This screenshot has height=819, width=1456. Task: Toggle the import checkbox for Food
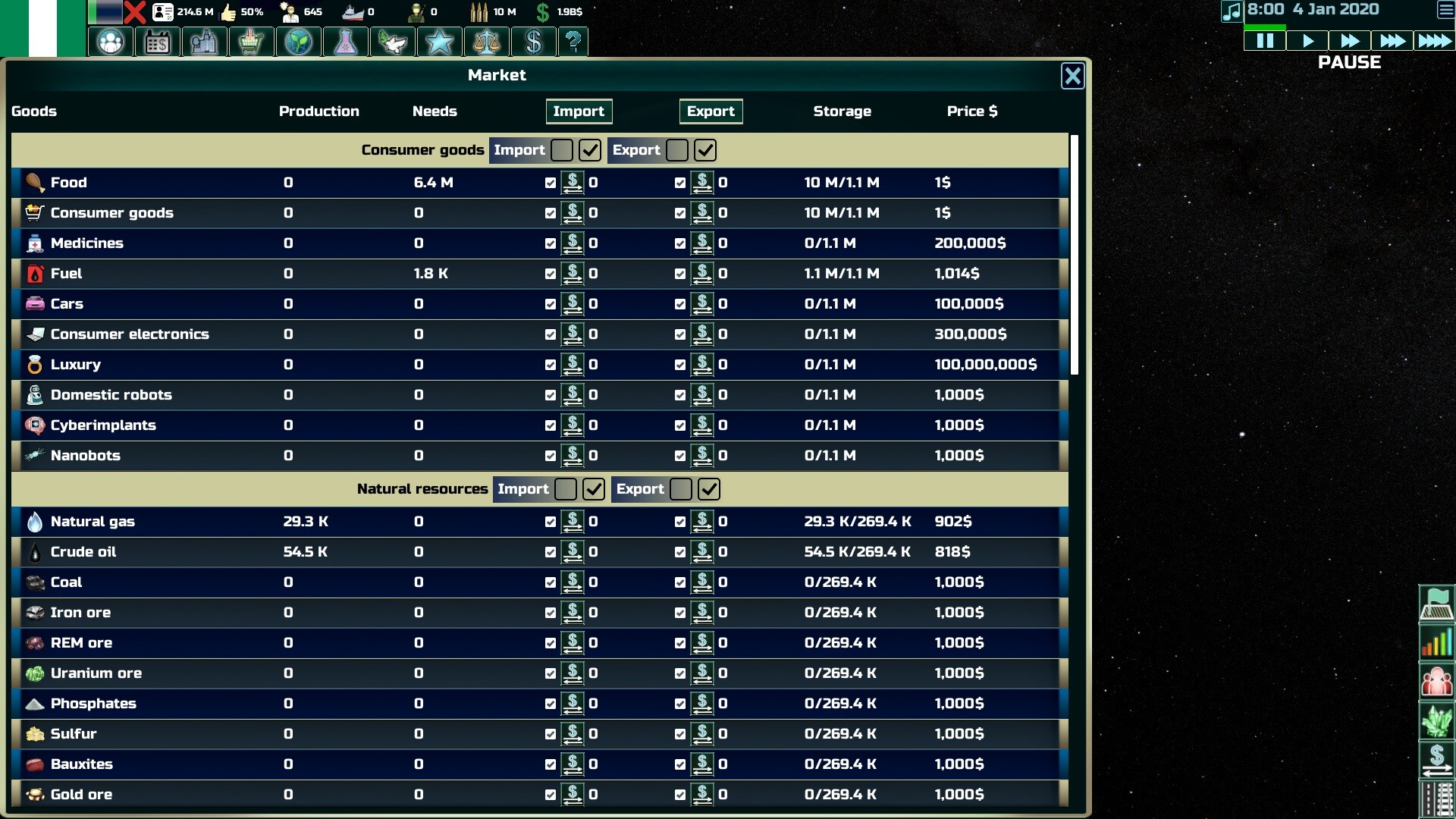click(x=550, y=182)
